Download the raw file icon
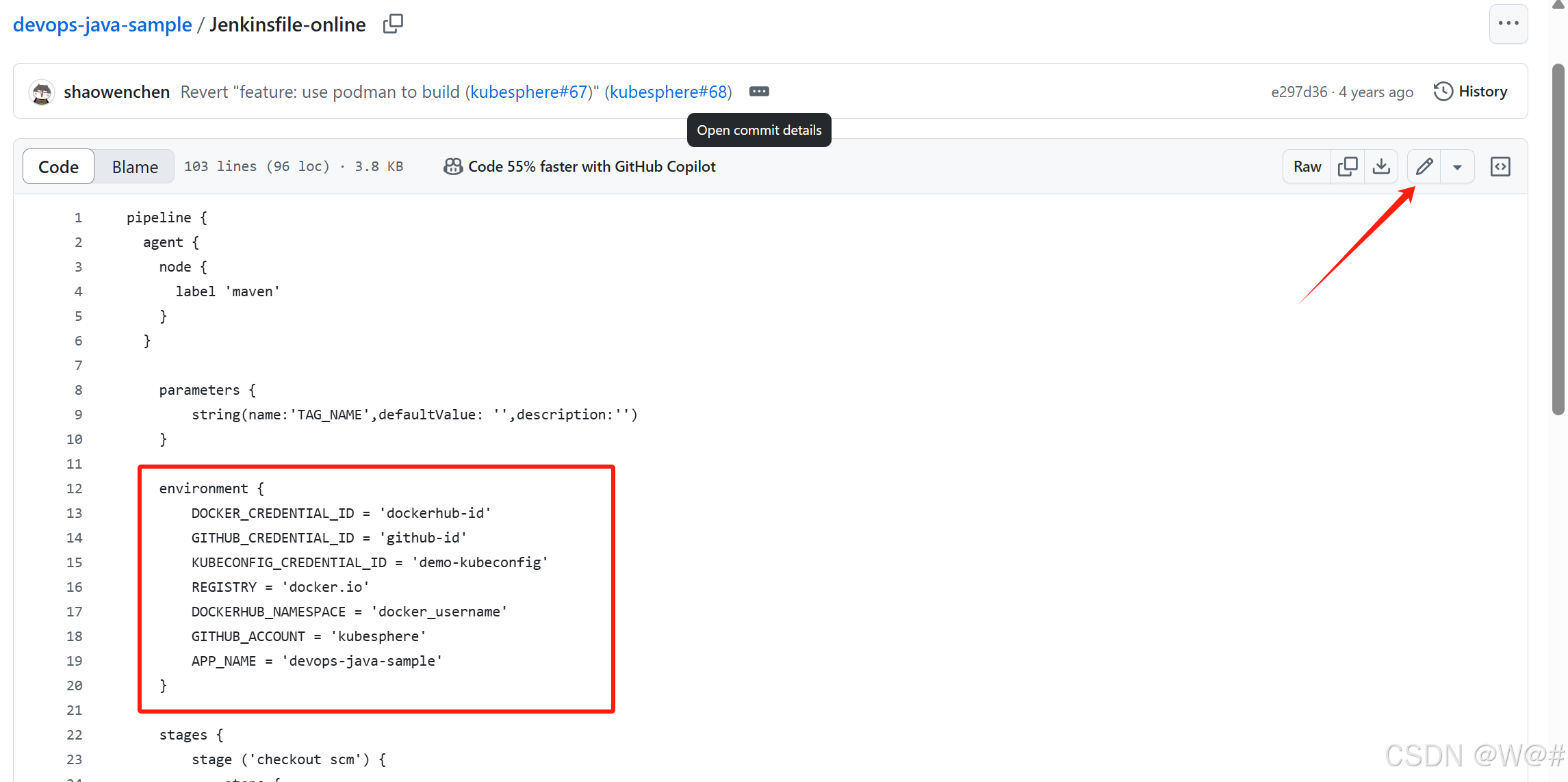Viewport: 1568px width, 782px height. [1381, 166]
